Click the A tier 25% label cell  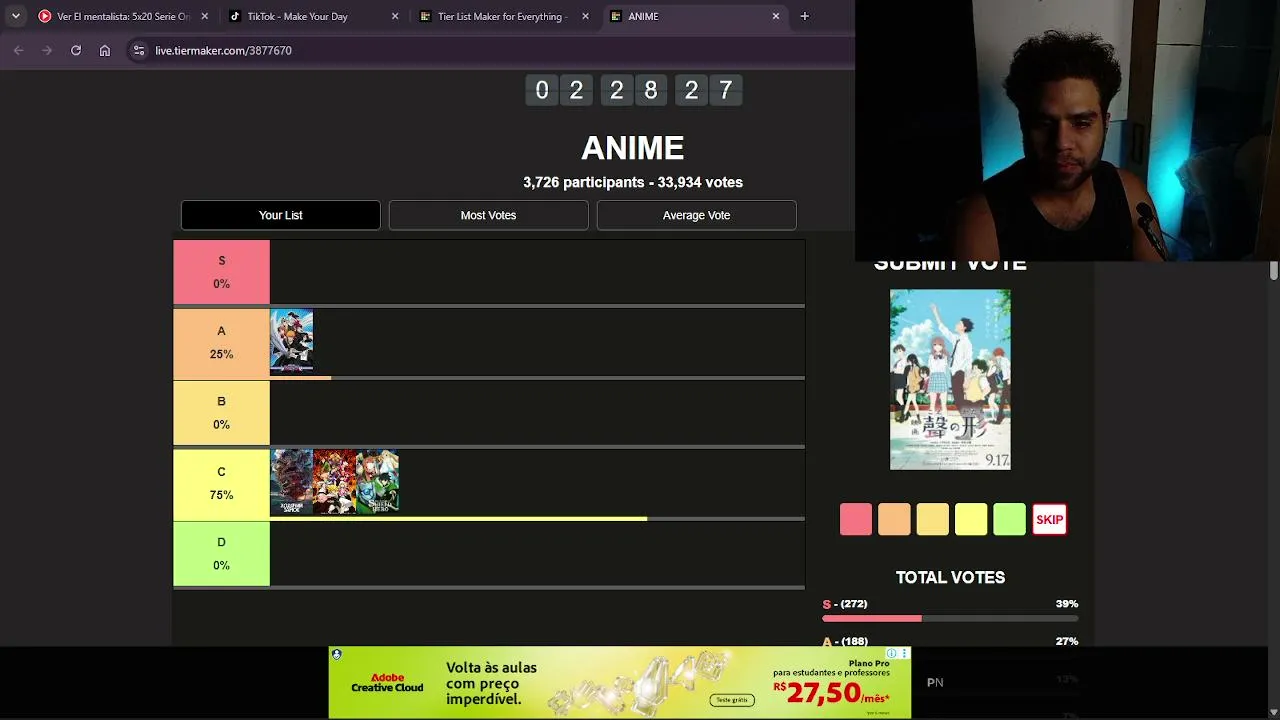pyautogui.click(x=221, y=343)
